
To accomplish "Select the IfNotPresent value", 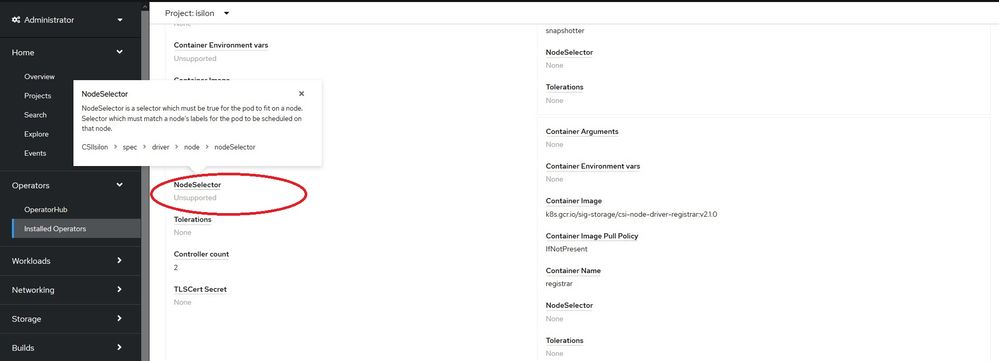I will 566,249.
